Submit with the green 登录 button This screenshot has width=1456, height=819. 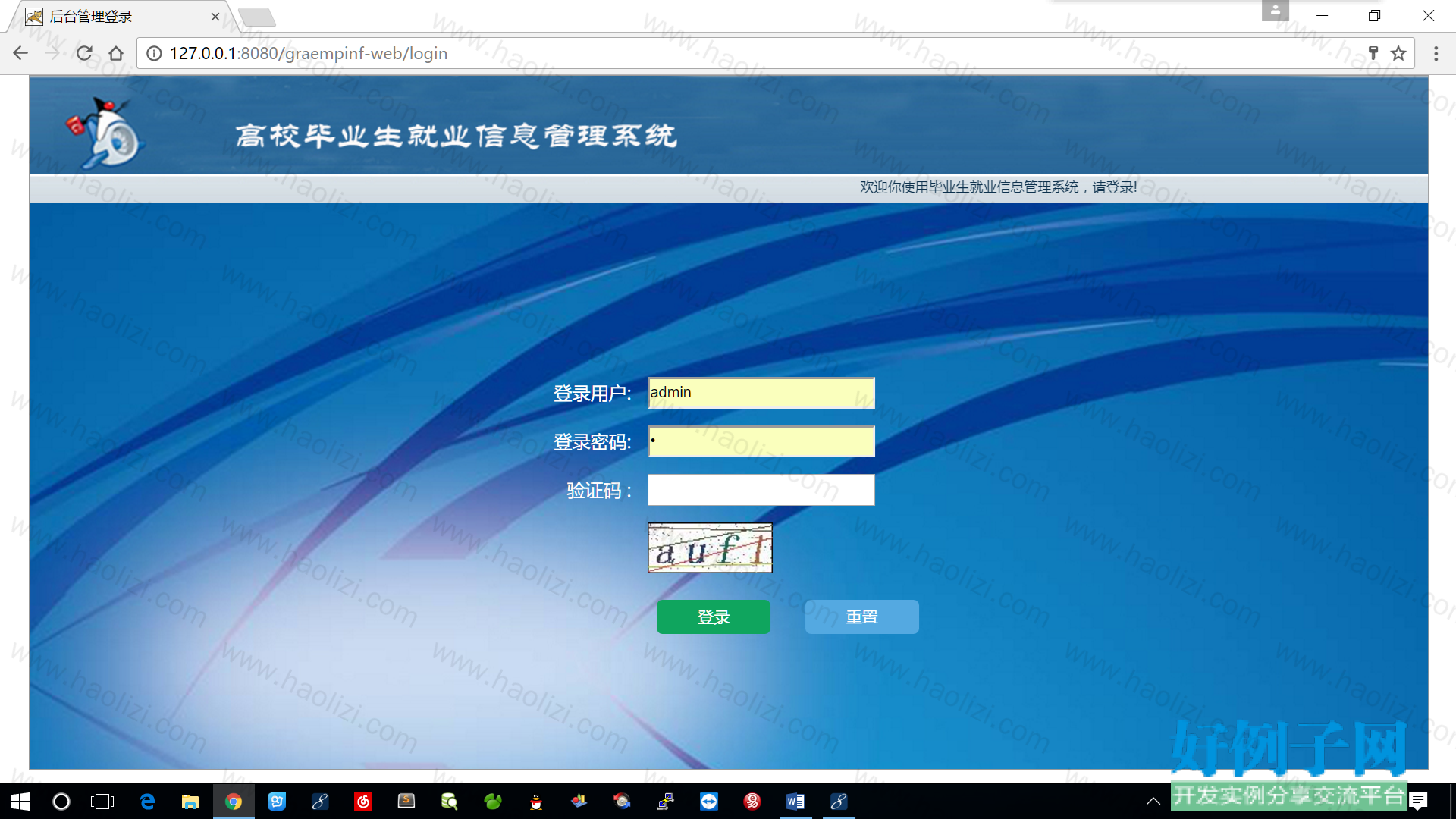pyautogui.click(x=714, y=617)
